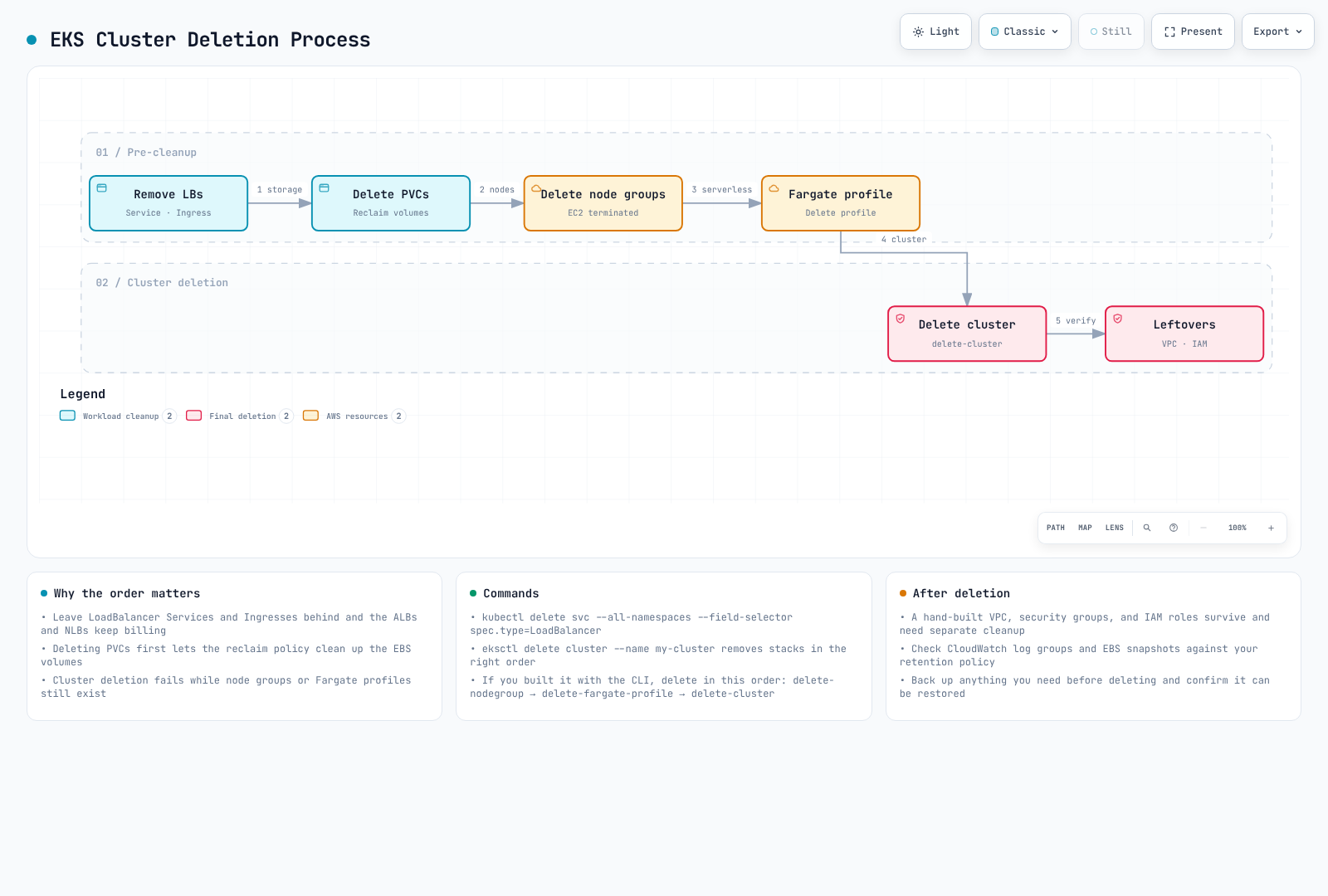Zoom out with the minus button
This screenshot has width=1328, height=896.
pos(1203,528)
